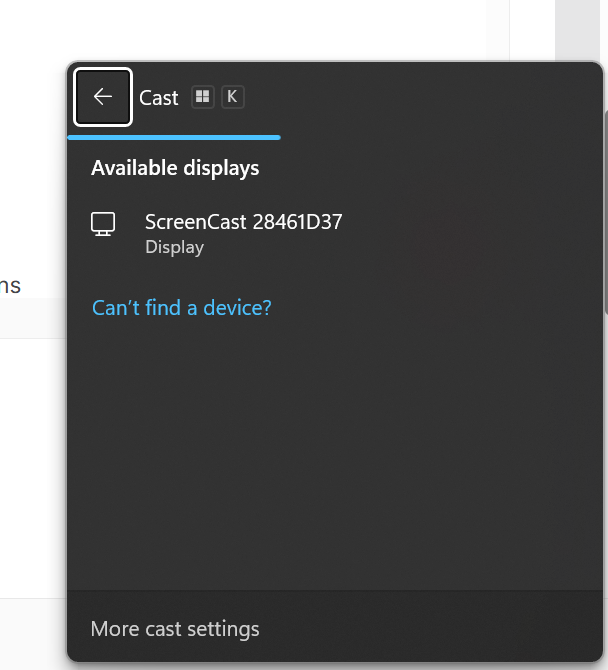This screenshot has width=608, height=670.
Task: Open the Can't find a device? link
Action: [182, 308]
